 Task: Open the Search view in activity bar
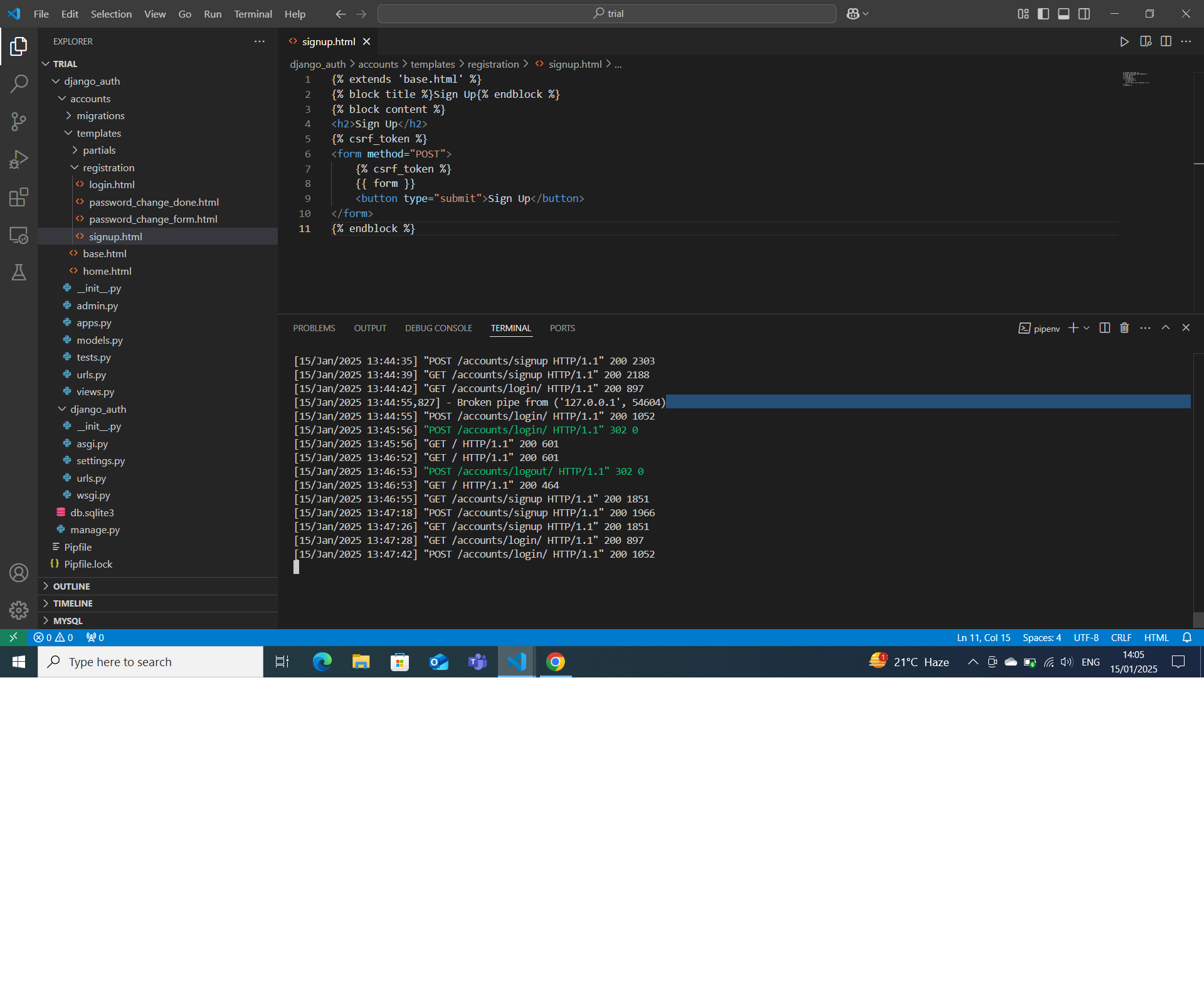pos(19,83)
